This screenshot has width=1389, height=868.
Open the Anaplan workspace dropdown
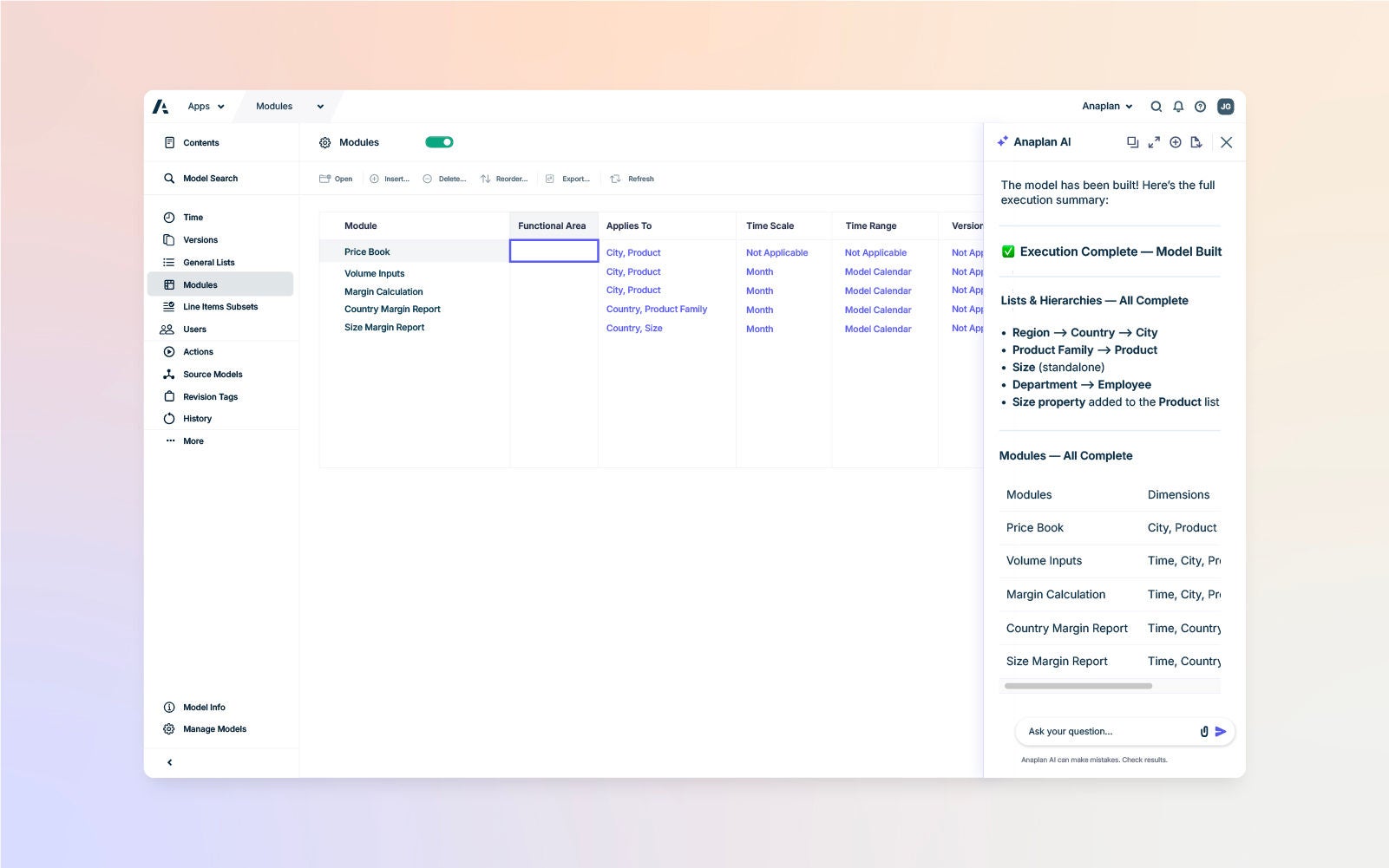pos(1107,107)
